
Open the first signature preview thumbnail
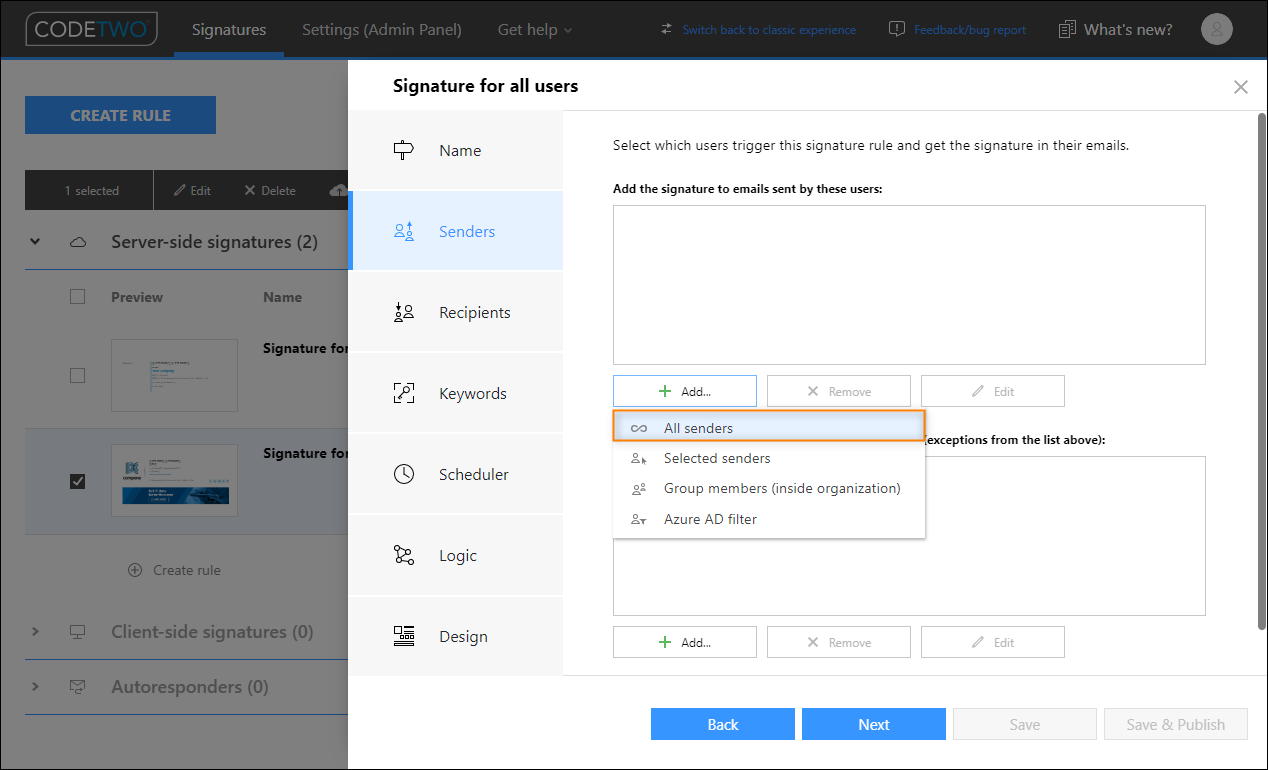(174, 375)
